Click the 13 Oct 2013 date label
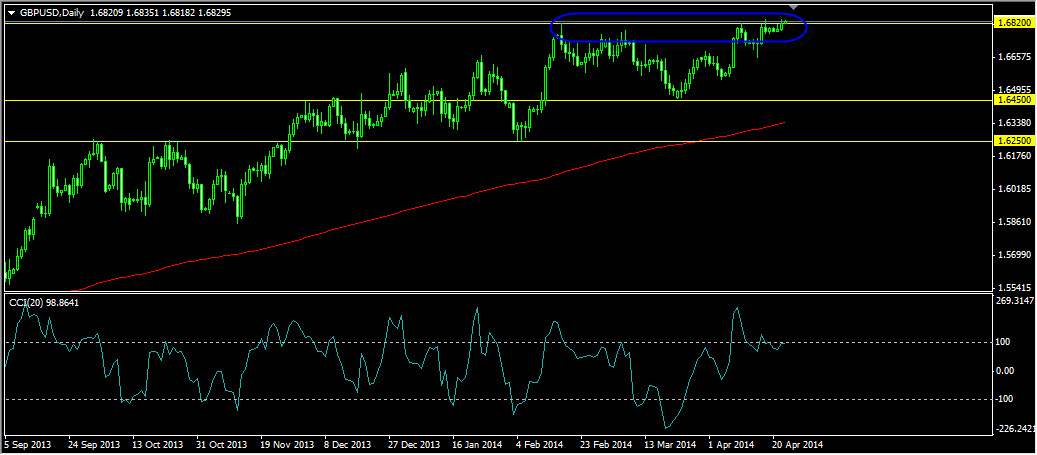This screenshot has width=1037, height=455. pos(157,444)
